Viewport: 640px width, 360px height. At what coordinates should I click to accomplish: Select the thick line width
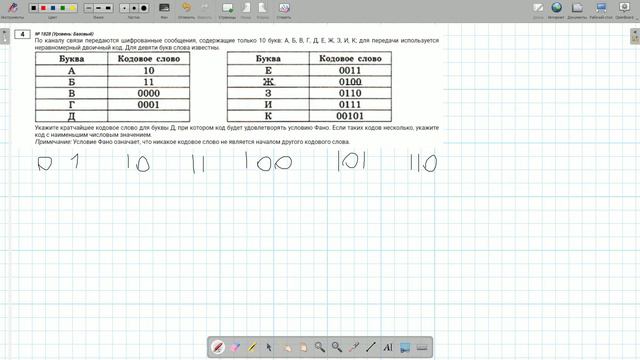coord(108,8)
